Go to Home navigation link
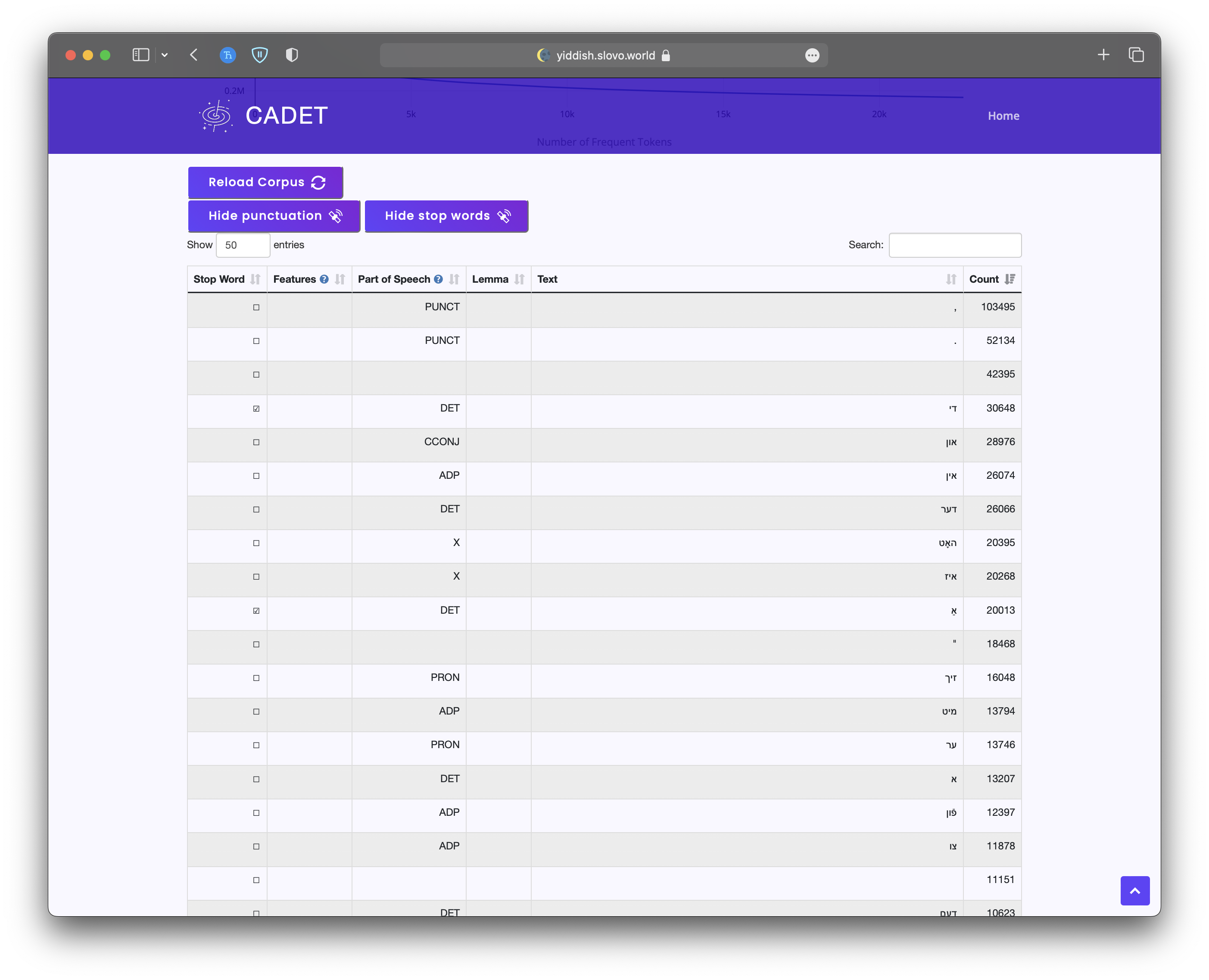 (x=1003, y=116)
